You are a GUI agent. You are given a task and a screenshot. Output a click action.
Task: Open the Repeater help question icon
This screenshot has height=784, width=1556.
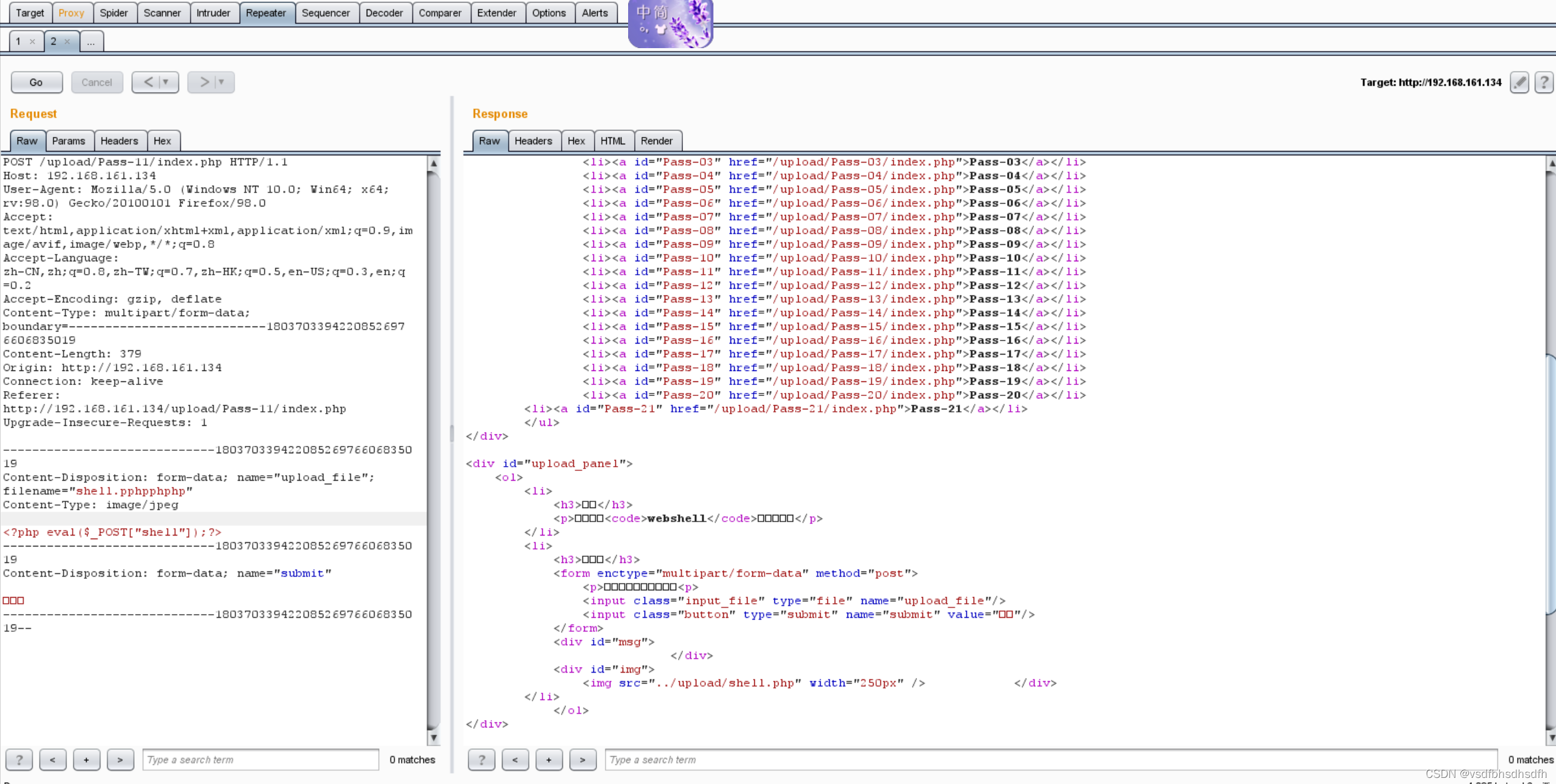[1544, 82]
